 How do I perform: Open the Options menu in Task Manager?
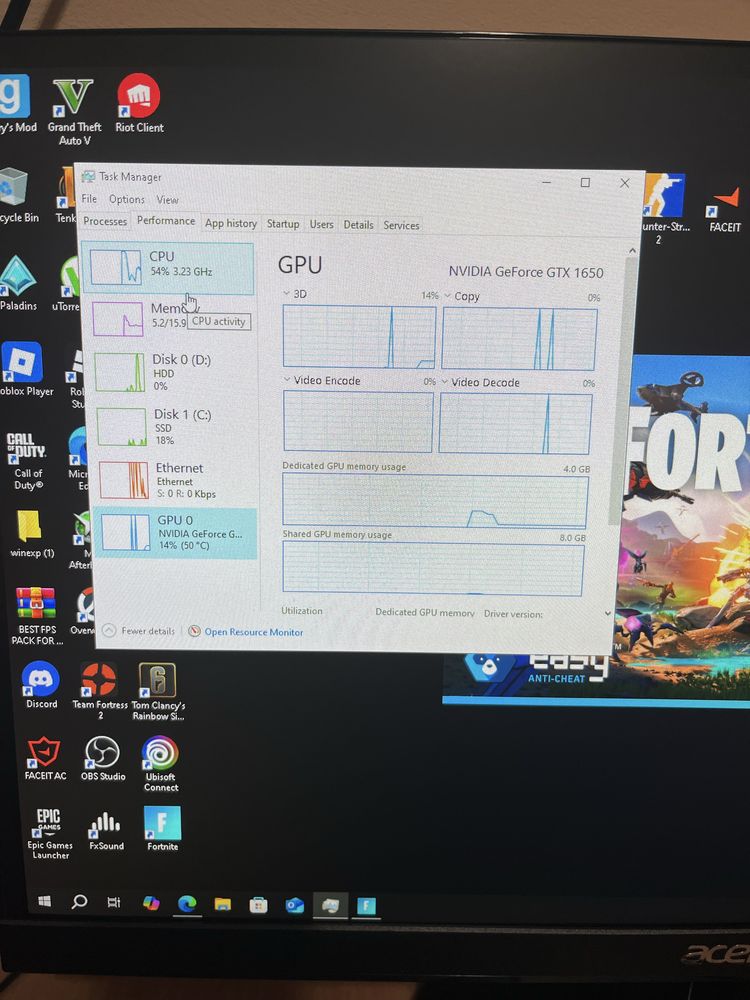[127, 199]
